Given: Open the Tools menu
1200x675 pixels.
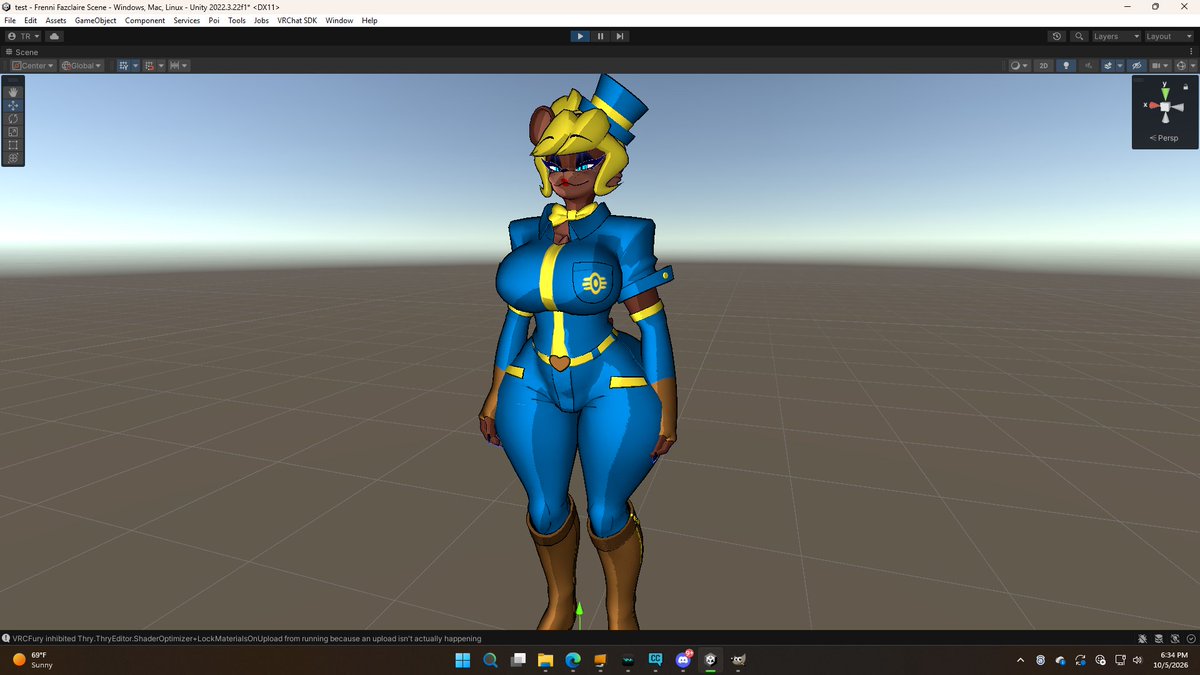Looking at the screenshot, I should 237,20.
